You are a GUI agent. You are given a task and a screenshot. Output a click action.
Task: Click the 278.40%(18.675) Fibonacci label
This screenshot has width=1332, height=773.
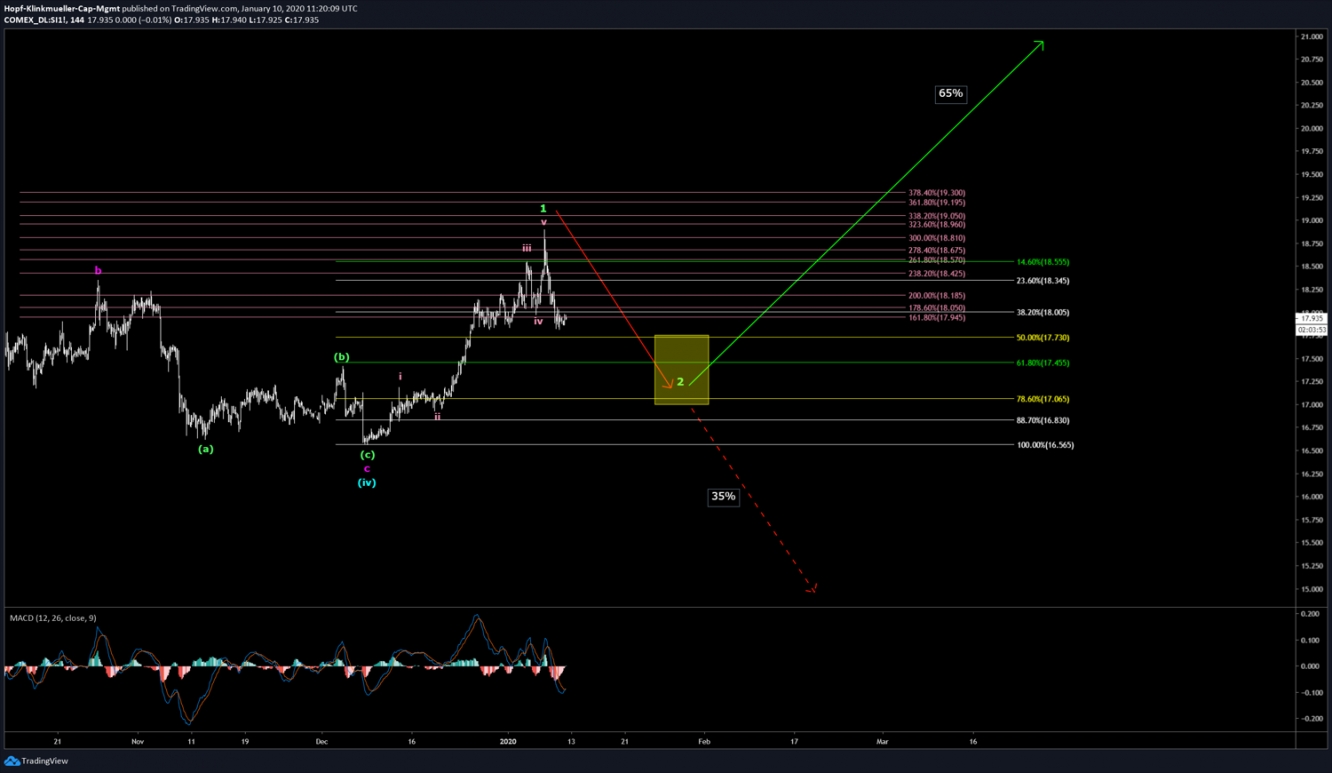click(x=937, y=250)
